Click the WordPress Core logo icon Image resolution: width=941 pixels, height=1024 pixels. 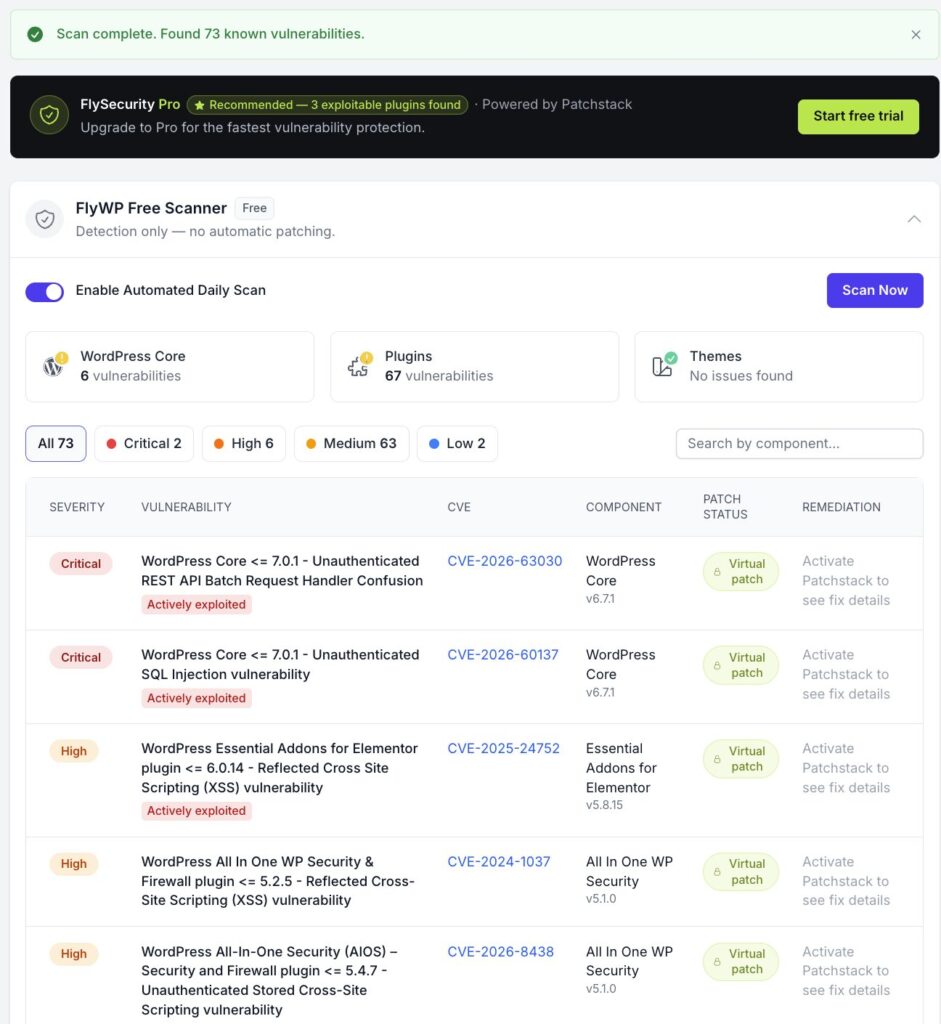(52, 366)
